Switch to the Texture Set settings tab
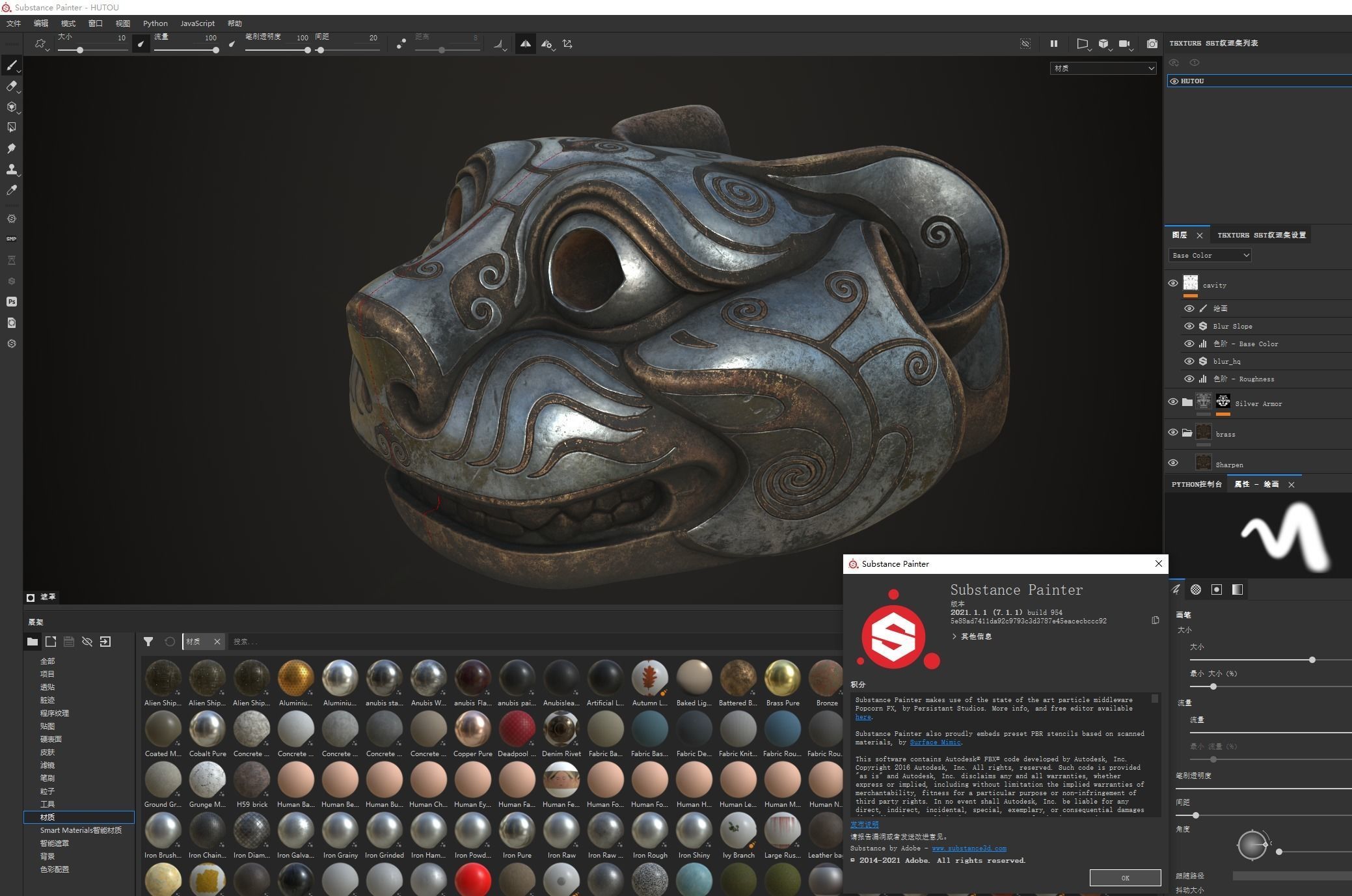Image resolution: width=1352 pixels, height=896 pixels. pos(1261,235)
